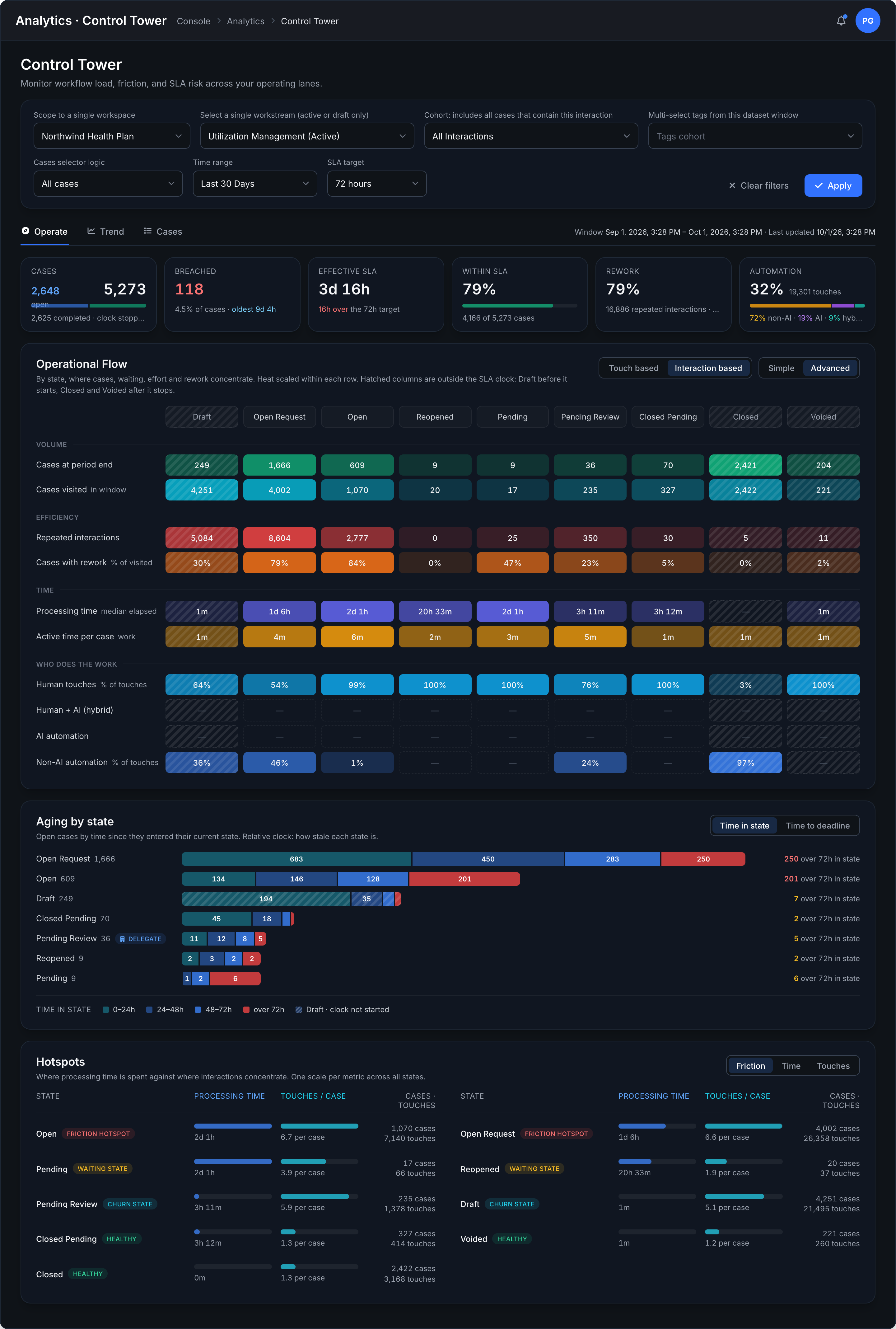896x1329 pixels.
Task: Click the over 72h legend swatch
Action: (246, 1009)
